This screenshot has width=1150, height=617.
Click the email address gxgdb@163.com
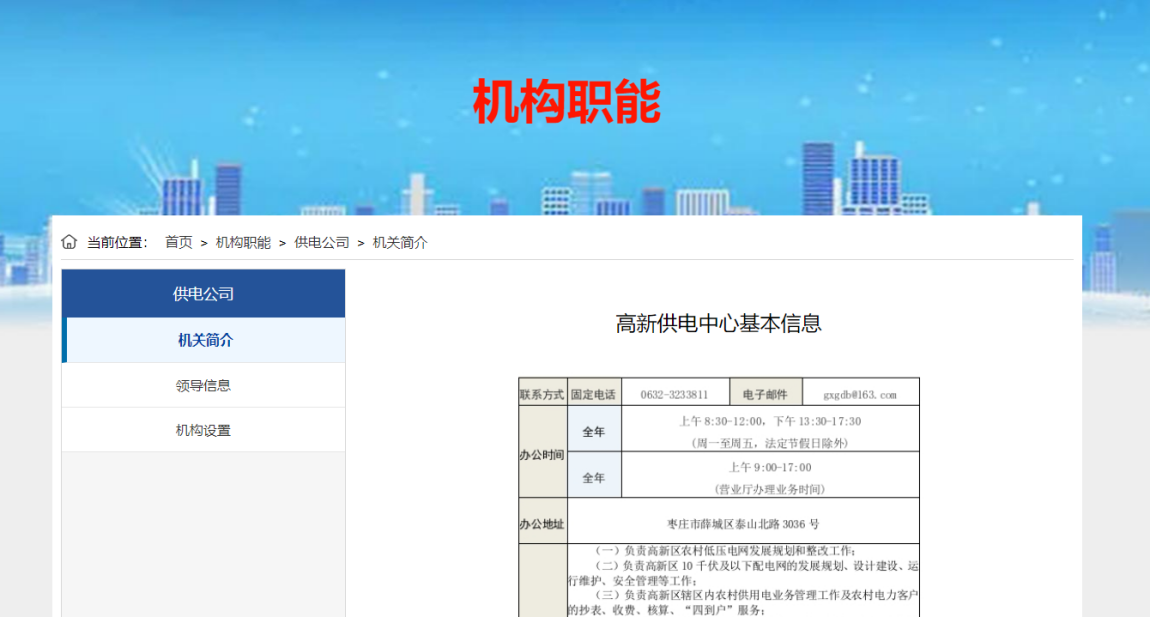tap(859, 394)
